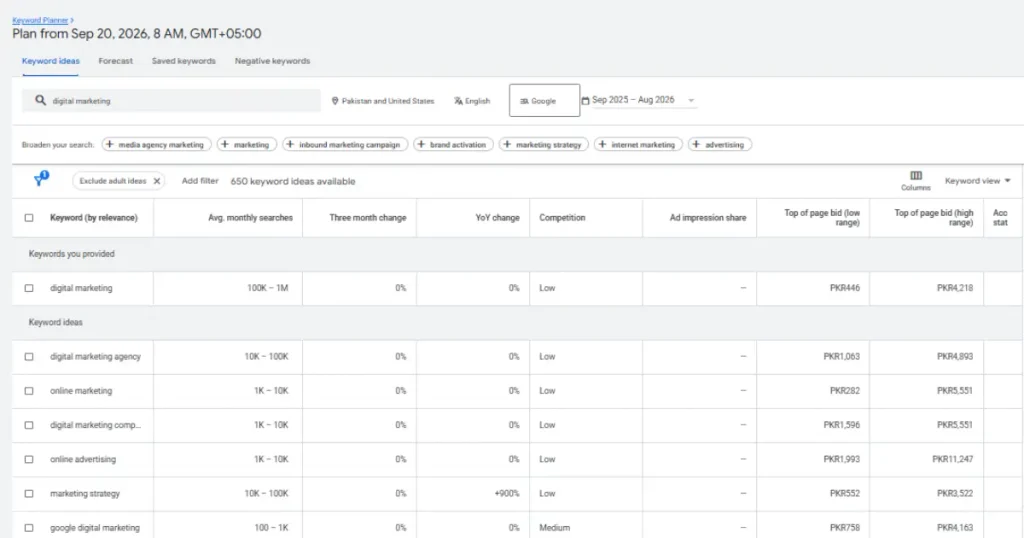Click the PKR446 low bid value
Viewport: 1024px width, 538px height.
pos(845,288)
